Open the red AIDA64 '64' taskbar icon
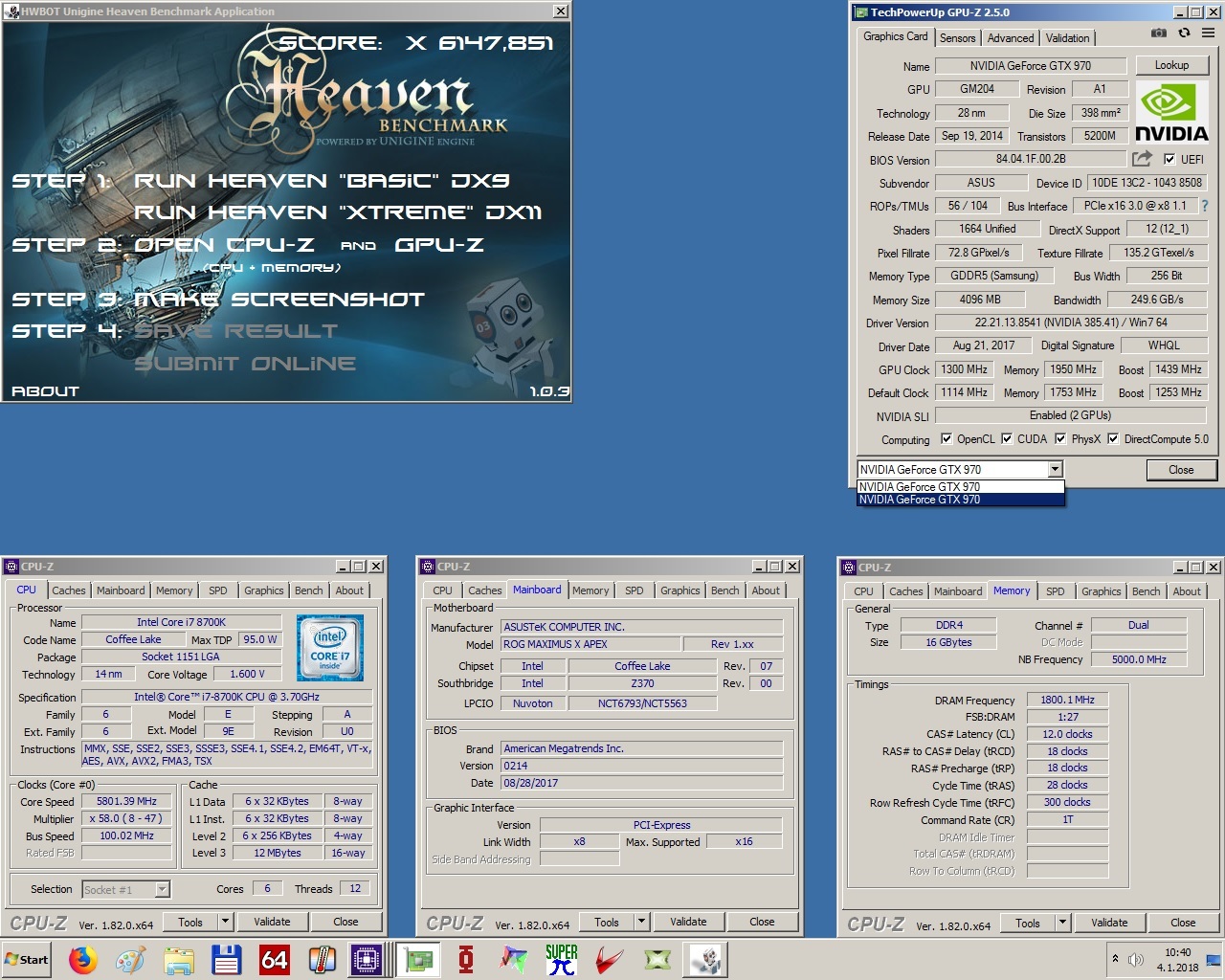The height and width of the screenshot is (980, 1225). pos(275,959)
